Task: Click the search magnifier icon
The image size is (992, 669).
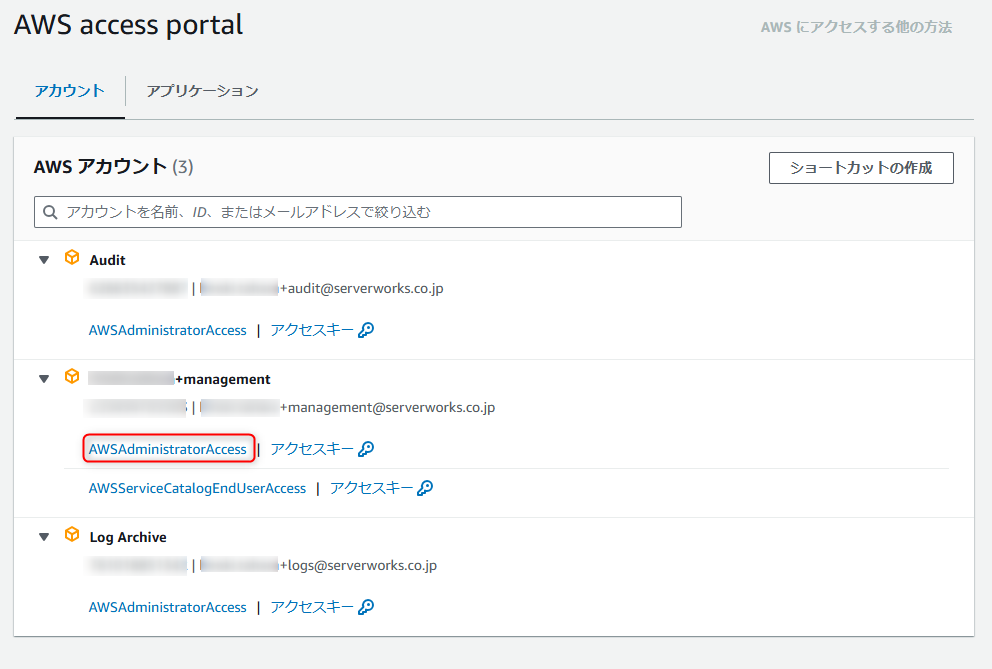Action: (50, 212)
